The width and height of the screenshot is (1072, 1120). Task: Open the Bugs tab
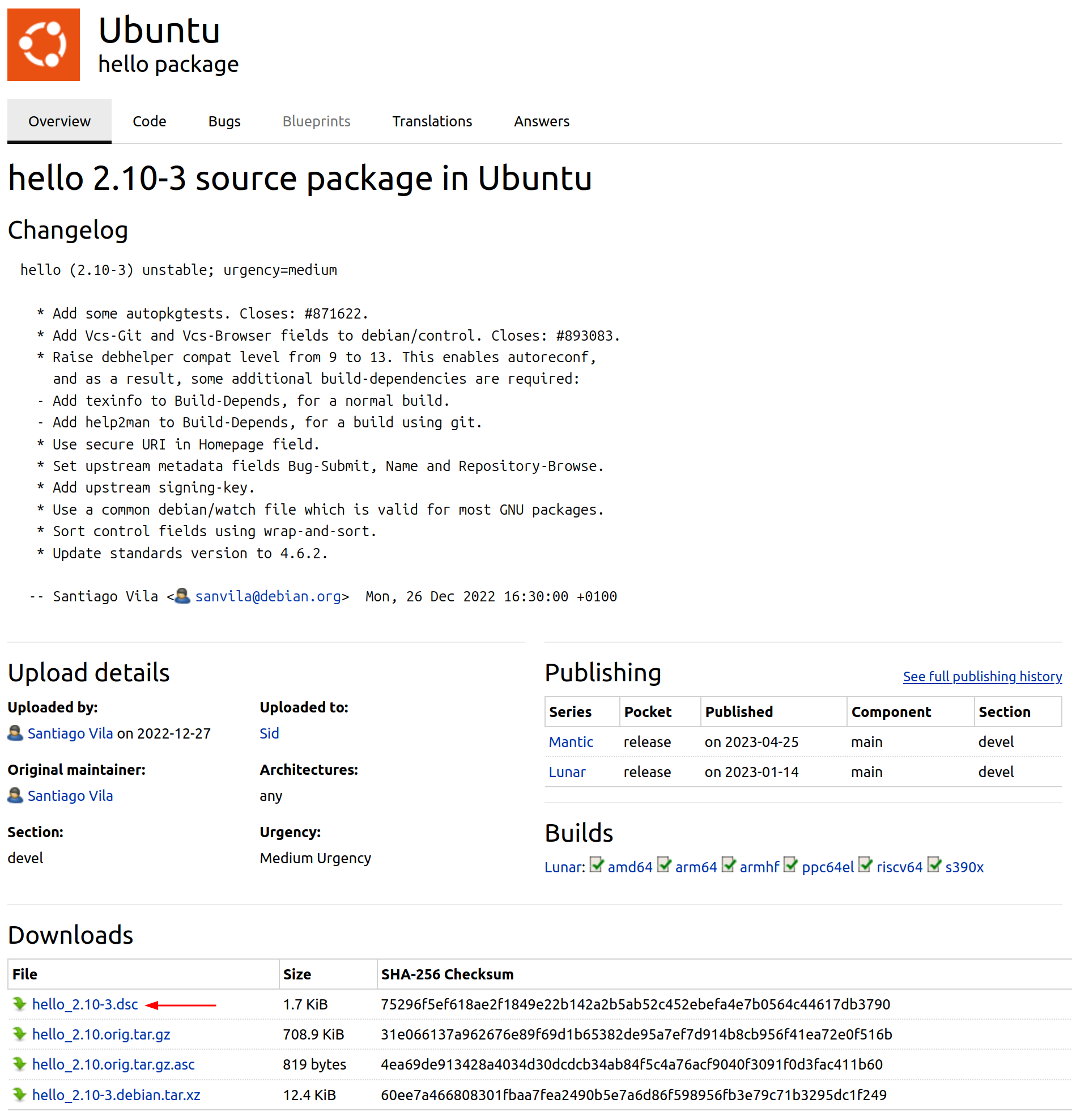224,121
